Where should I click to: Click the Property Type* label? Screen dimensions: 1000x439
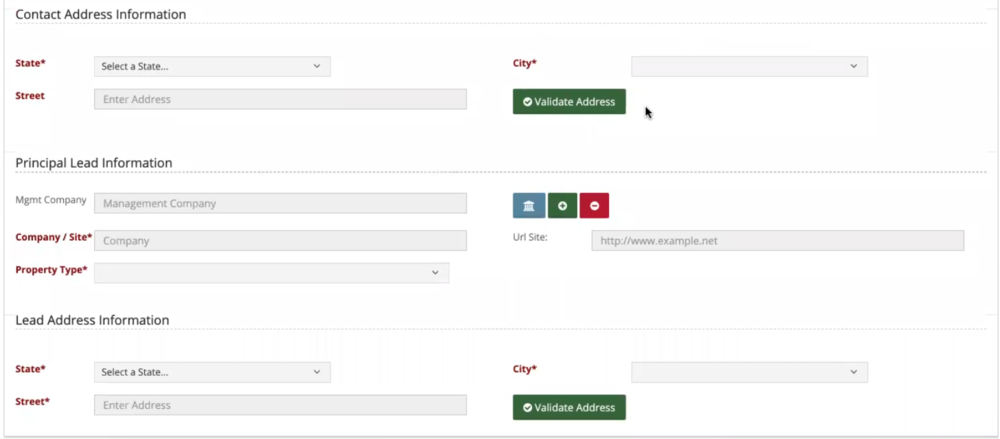51,270
